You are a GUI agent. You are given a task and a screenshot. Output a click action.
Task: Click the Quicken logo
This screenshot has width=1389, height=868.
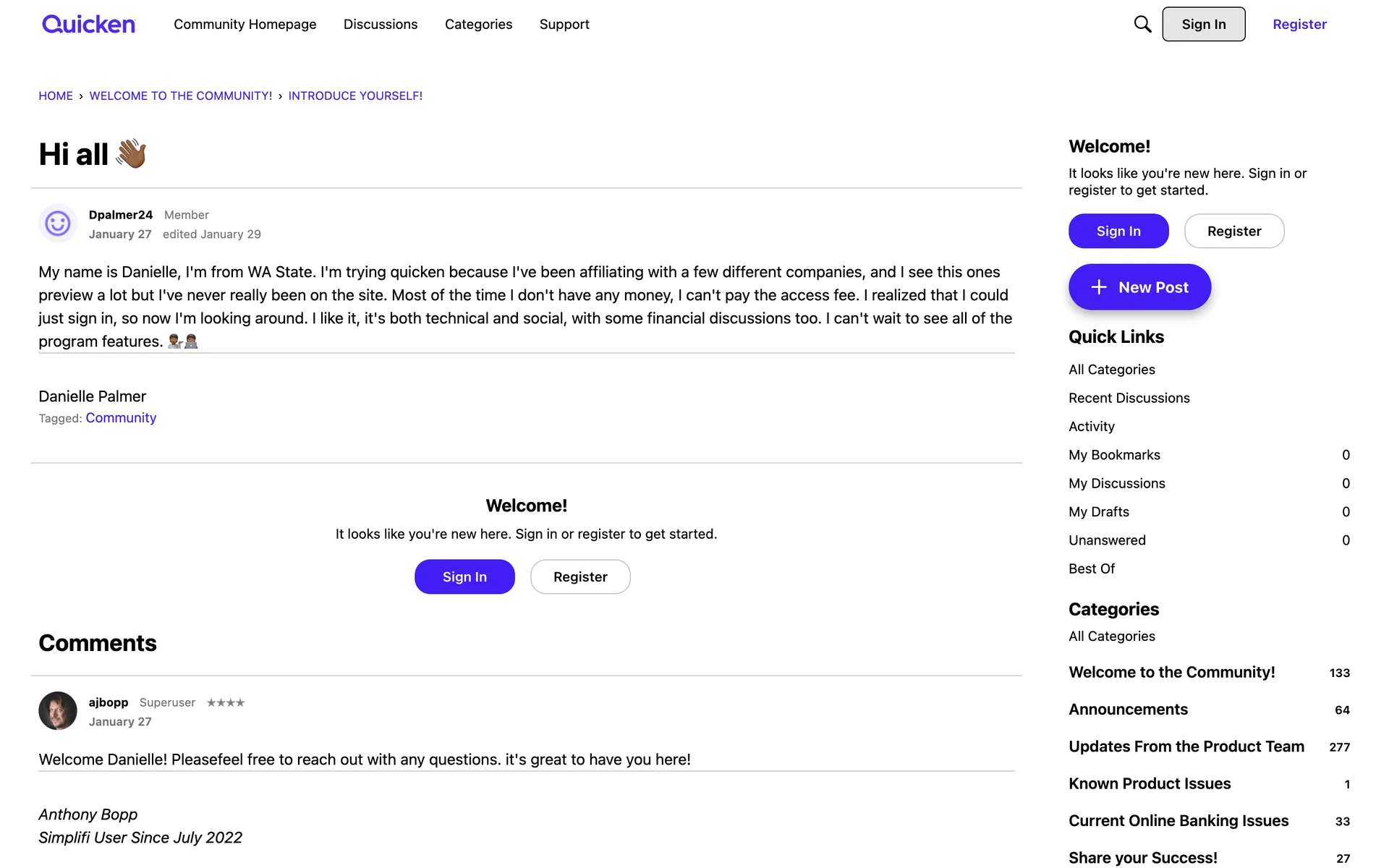click(x=88, y=25)
